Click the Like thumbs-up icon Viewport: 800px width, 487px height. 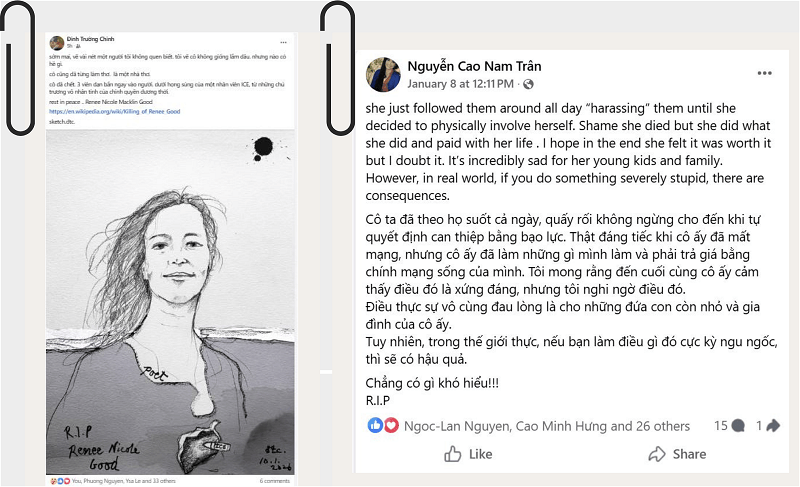[x=453, y=454]
